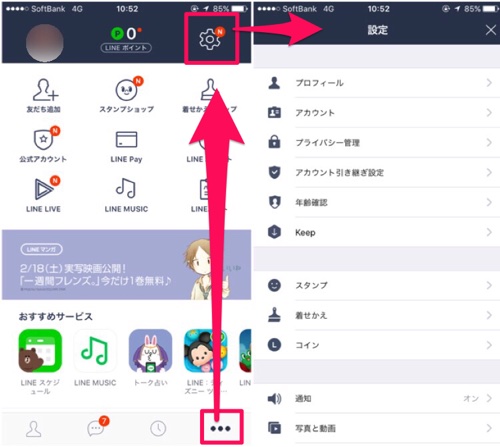The height and width of the screenshot is (447, 500).
Task: Open 公式アカウント official accounts icon
Action: tap(44, 140)
